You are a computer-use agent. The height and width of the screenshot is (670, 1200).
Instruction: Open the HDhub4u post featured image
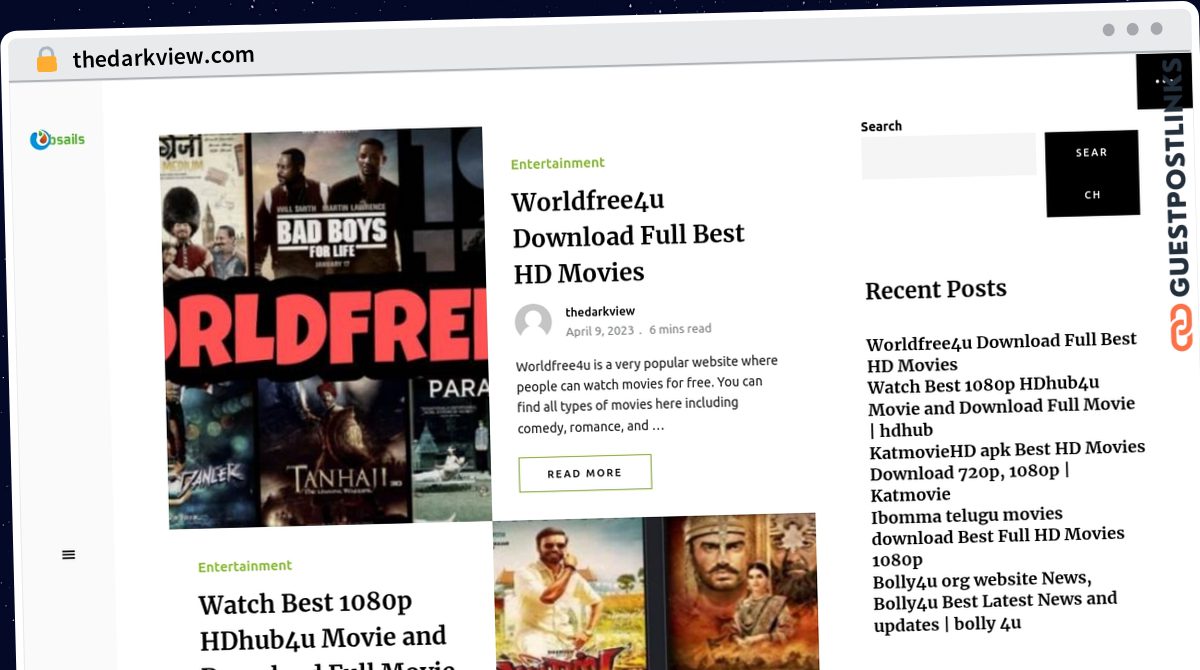656,592
